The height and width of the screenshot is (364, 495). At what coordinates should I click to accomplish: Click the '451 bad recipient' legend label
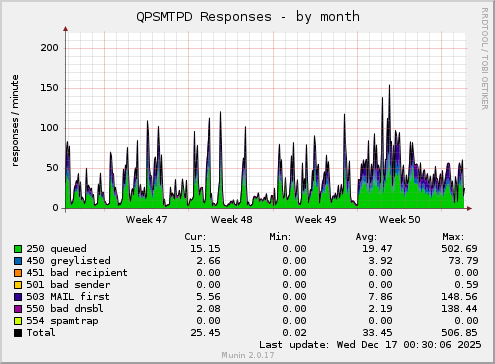(77, 273)
